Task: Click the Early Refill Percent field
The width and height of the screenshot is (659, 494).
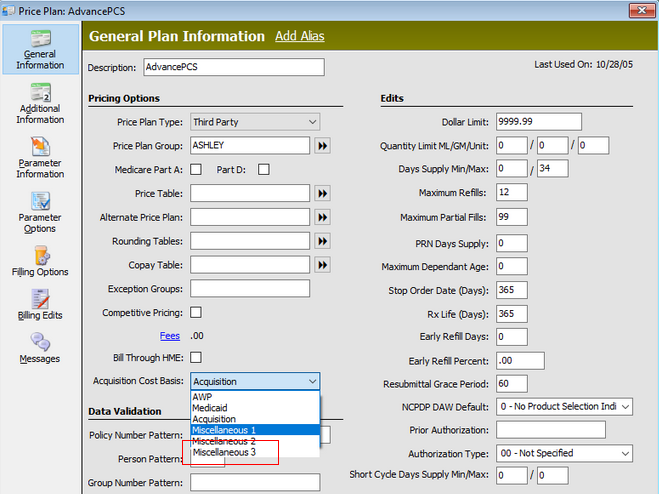Action: [x=520, y=361]
